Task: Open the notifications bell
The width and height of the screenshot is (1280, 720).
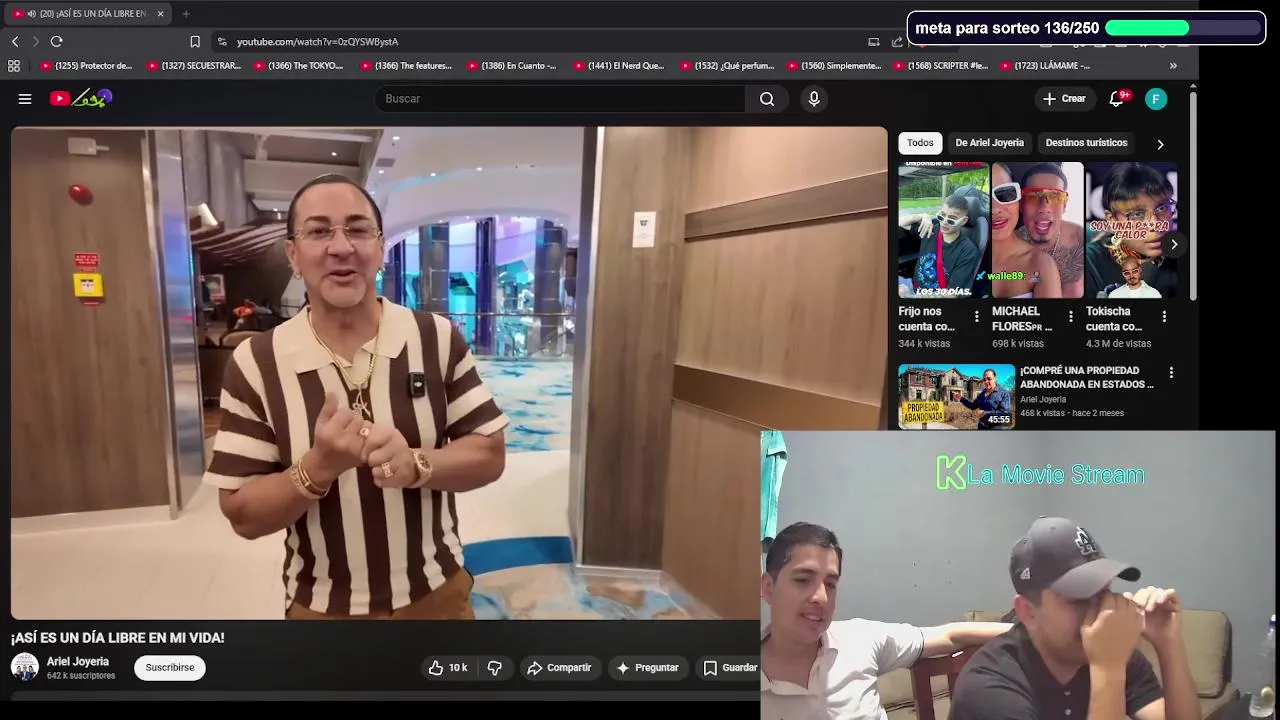Action: coord(1117,99)
